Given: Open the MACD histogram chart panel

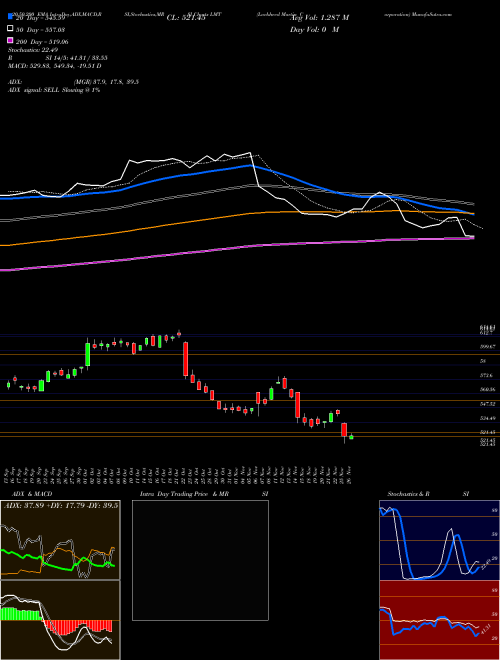Looking at the screenshot, I should pyautogui.click(x=60, y=620).
